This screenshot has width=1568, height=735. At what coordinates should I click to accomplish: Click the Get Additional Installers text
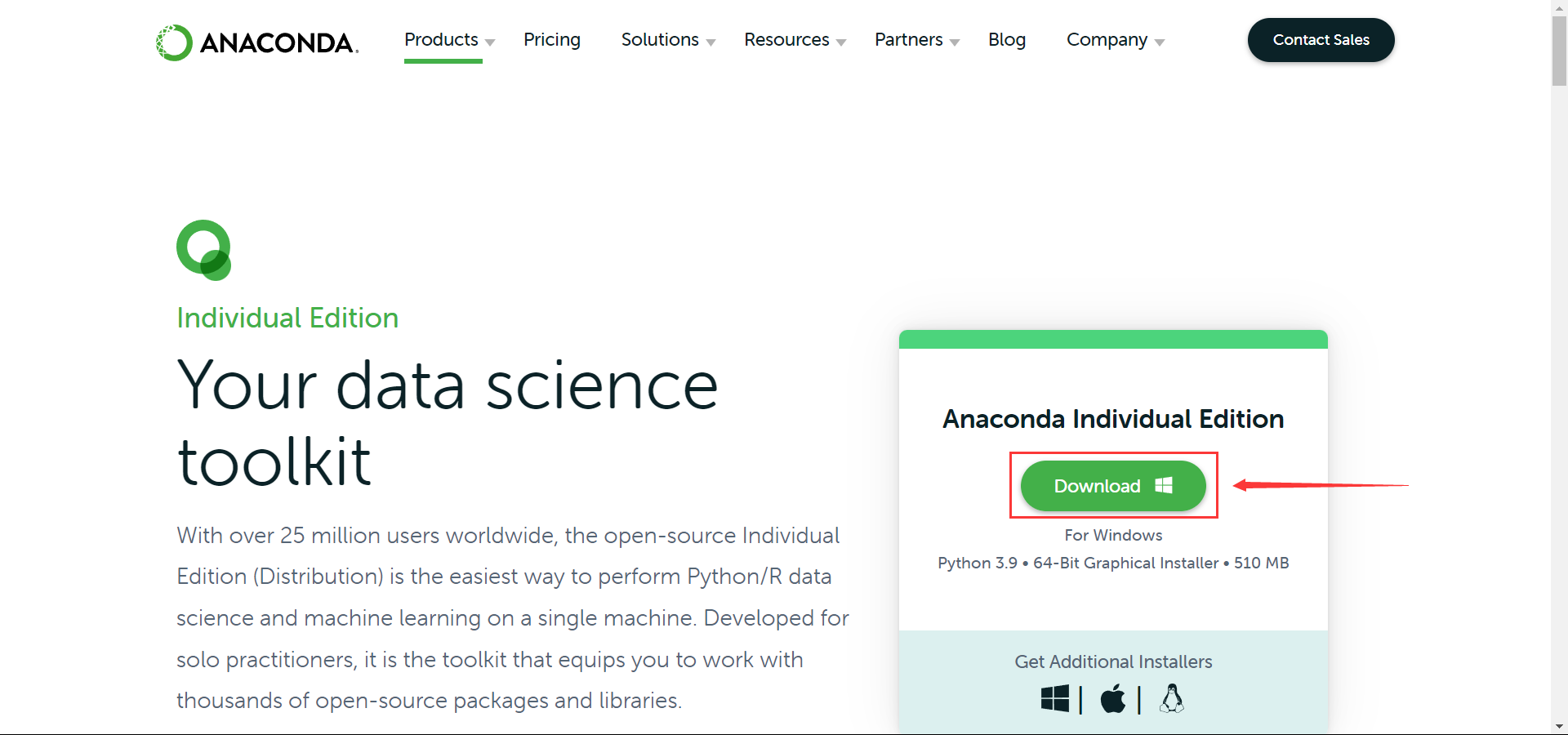click(1113, 661)
